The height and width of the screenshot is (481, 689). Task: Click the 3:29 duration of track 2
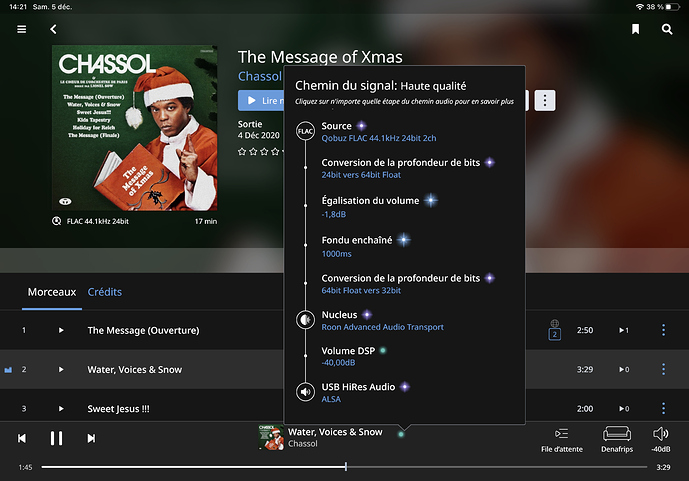(x=585, y=369)
